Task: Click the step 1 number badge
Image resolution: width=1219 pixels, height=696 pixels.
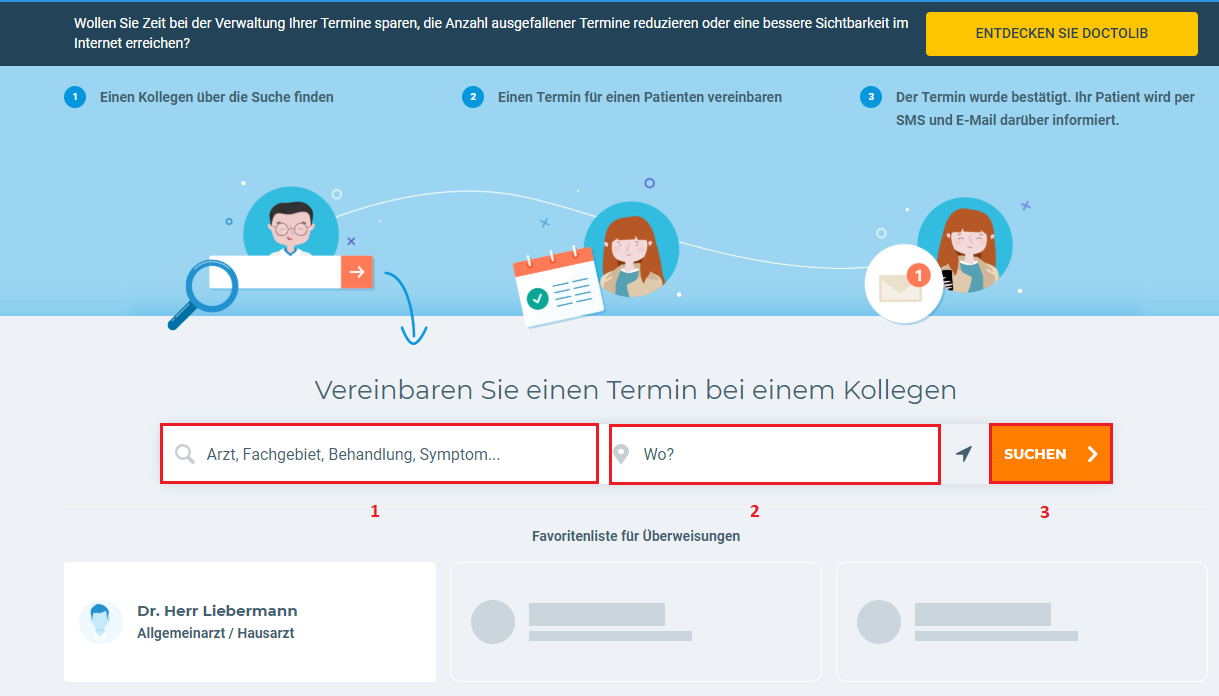Action: pyautogui.click(x=74, y=97)
